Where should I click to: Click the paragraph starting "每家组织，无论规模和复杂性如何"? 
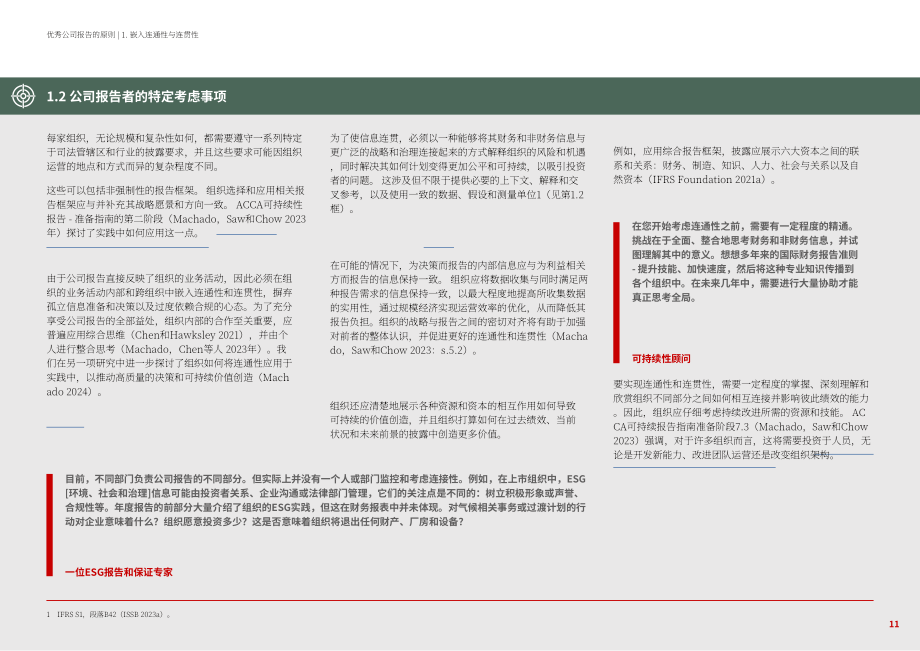pos(174,152)
